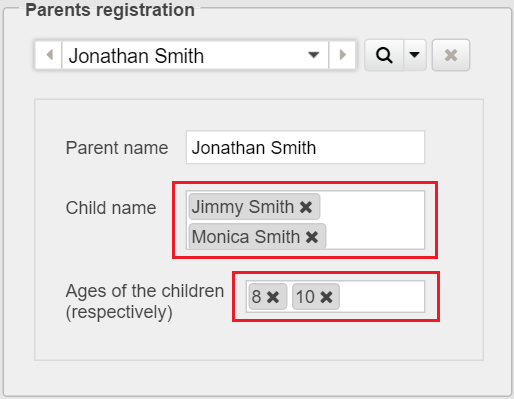Screen dimensions: 514x399
Task: Remove Jimmy Smith tag
Action: pos(306,207)
